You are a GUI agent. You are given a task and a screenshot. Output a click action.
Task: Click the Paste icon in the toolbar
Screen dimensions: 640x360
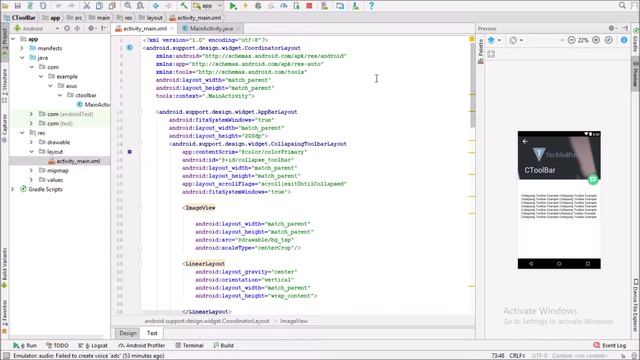coord(112,6)
